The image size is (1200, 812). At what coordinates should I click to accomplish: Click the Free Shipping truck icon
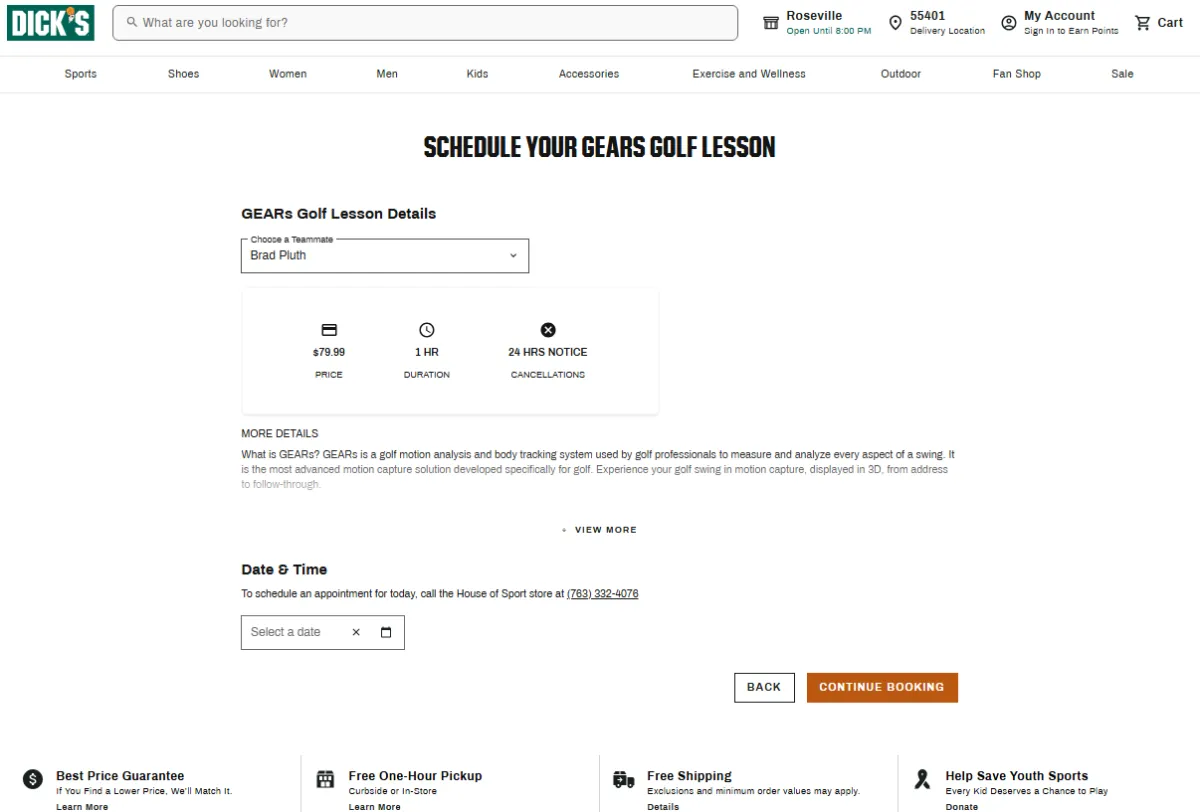pyautogui.click(x=624, y=779)
